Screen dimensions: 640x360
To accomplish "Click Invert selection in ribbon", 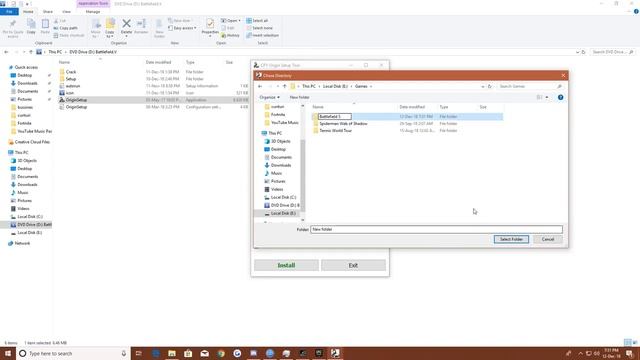I will pos(262,36).
